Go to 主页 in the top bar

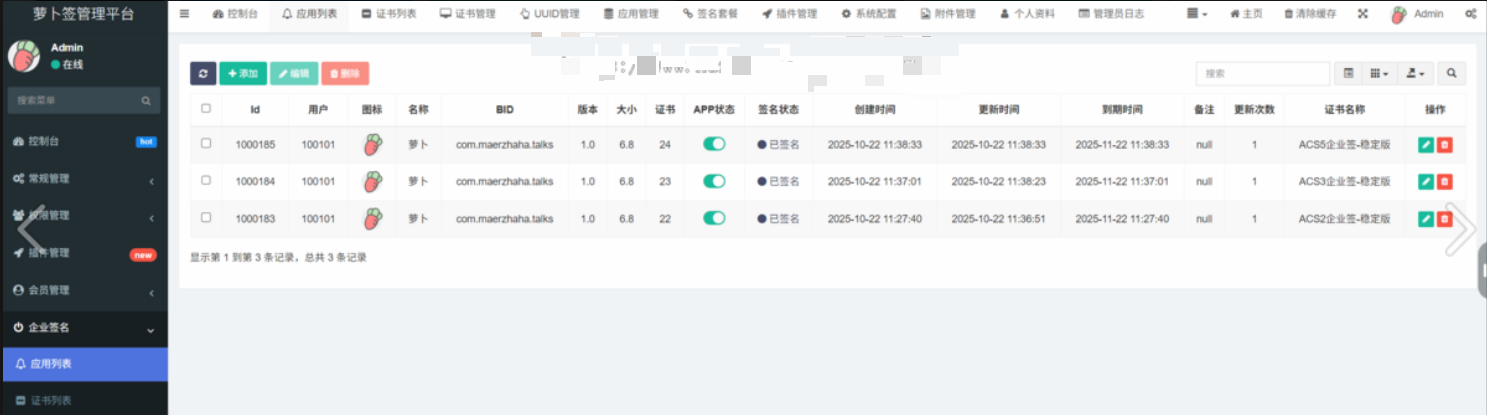tap(1245, 14)
